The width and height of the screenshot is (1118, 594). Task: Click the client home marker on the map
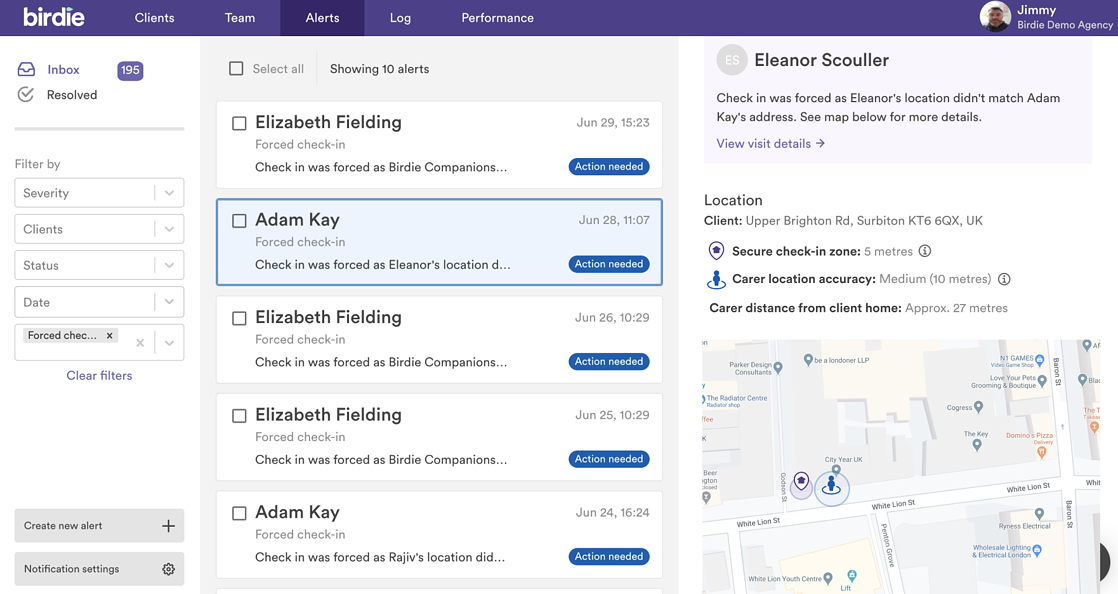[801, 483]
